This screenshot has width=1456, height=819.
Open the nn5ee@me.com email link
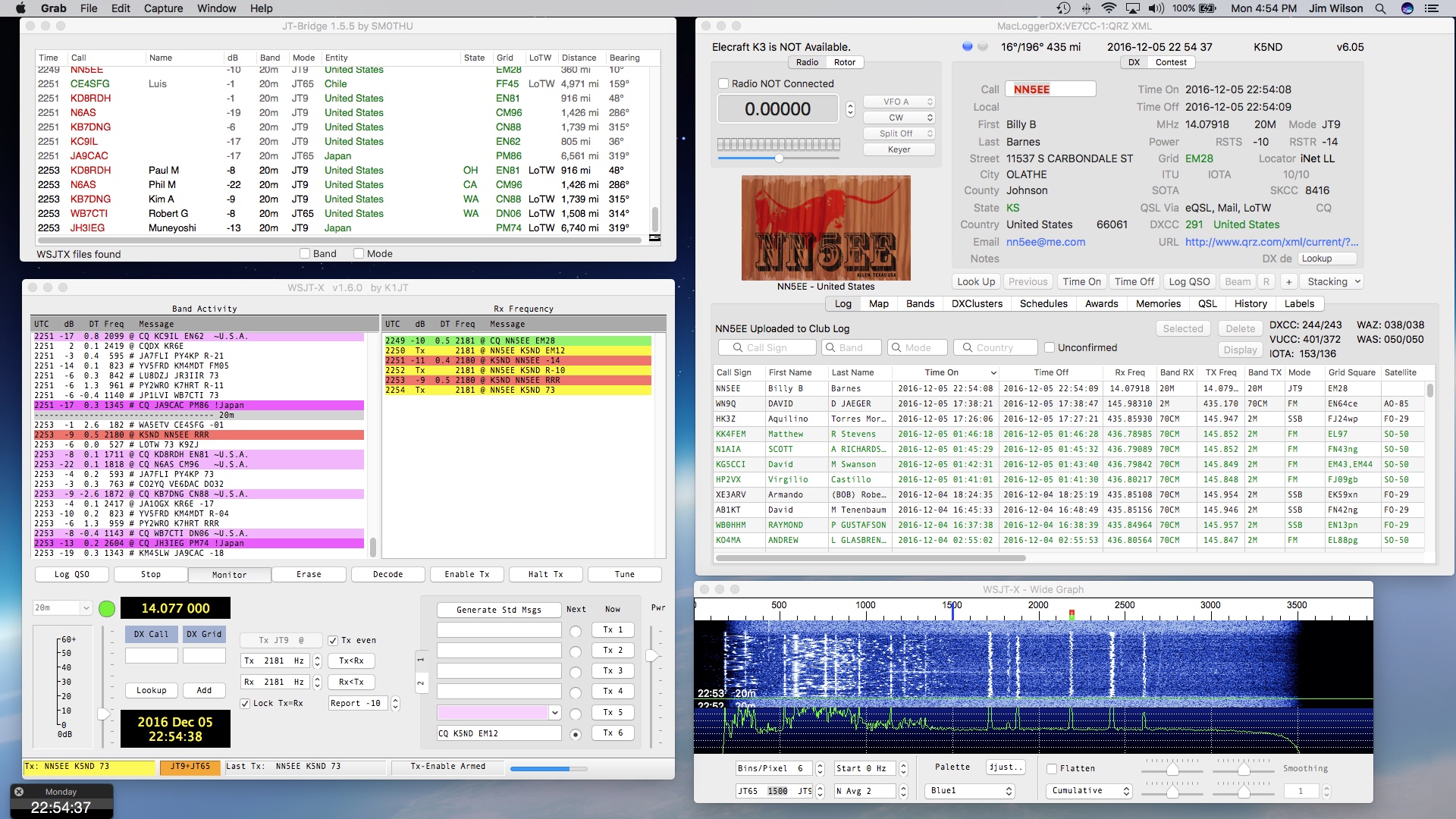point(1046,242)
